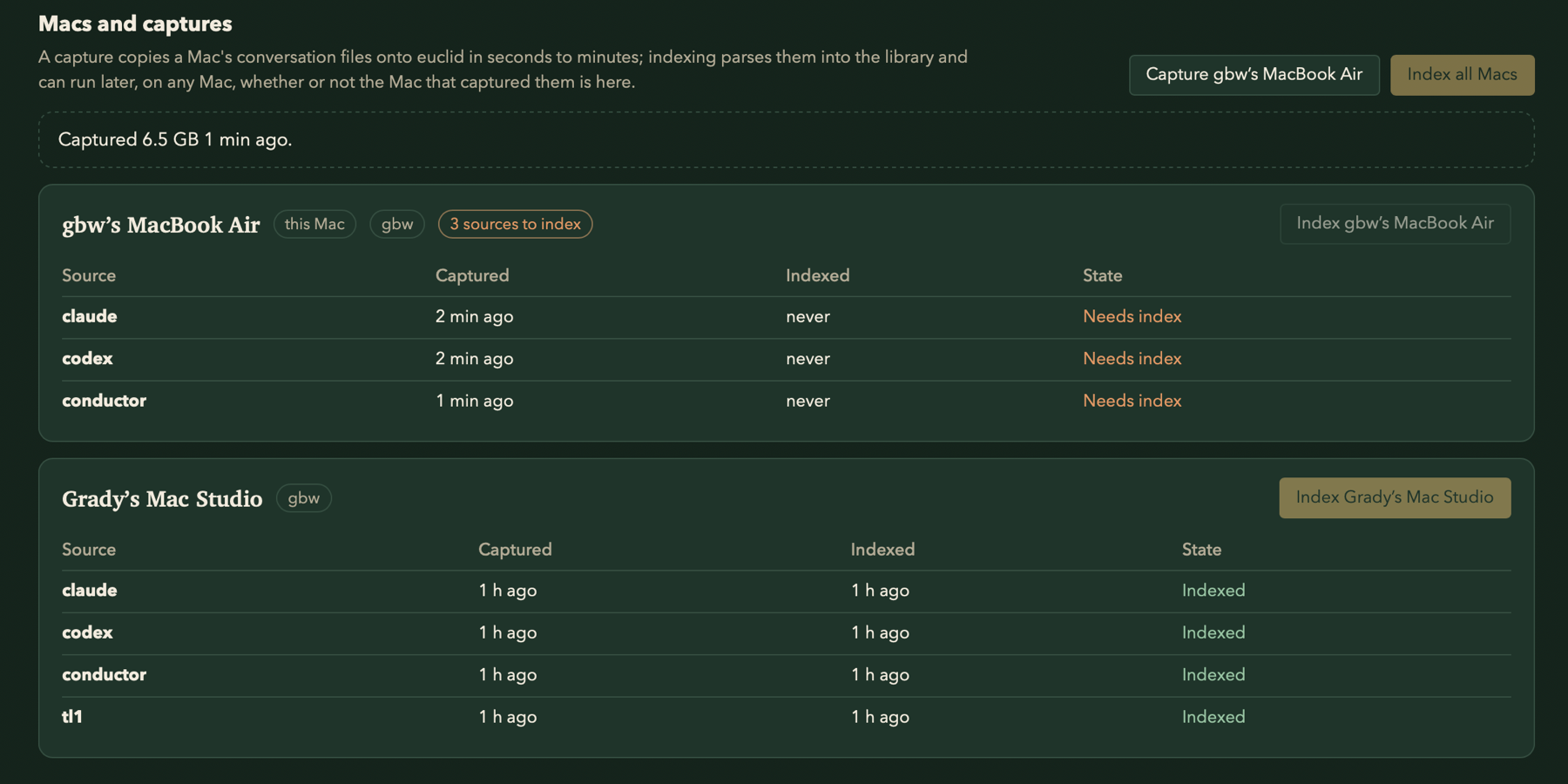The image size is (1568, 784).
Task: Click the codex source under Grady's Mac Studio
Action: tap(87, 632)
